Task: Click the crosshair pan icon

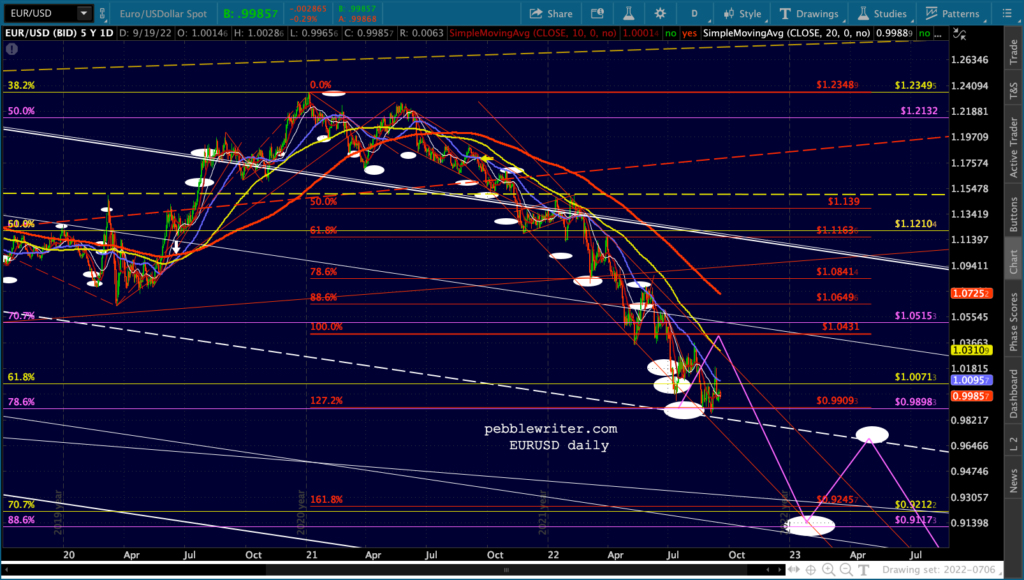Action: pyautogui.click(x=810, y=570)
